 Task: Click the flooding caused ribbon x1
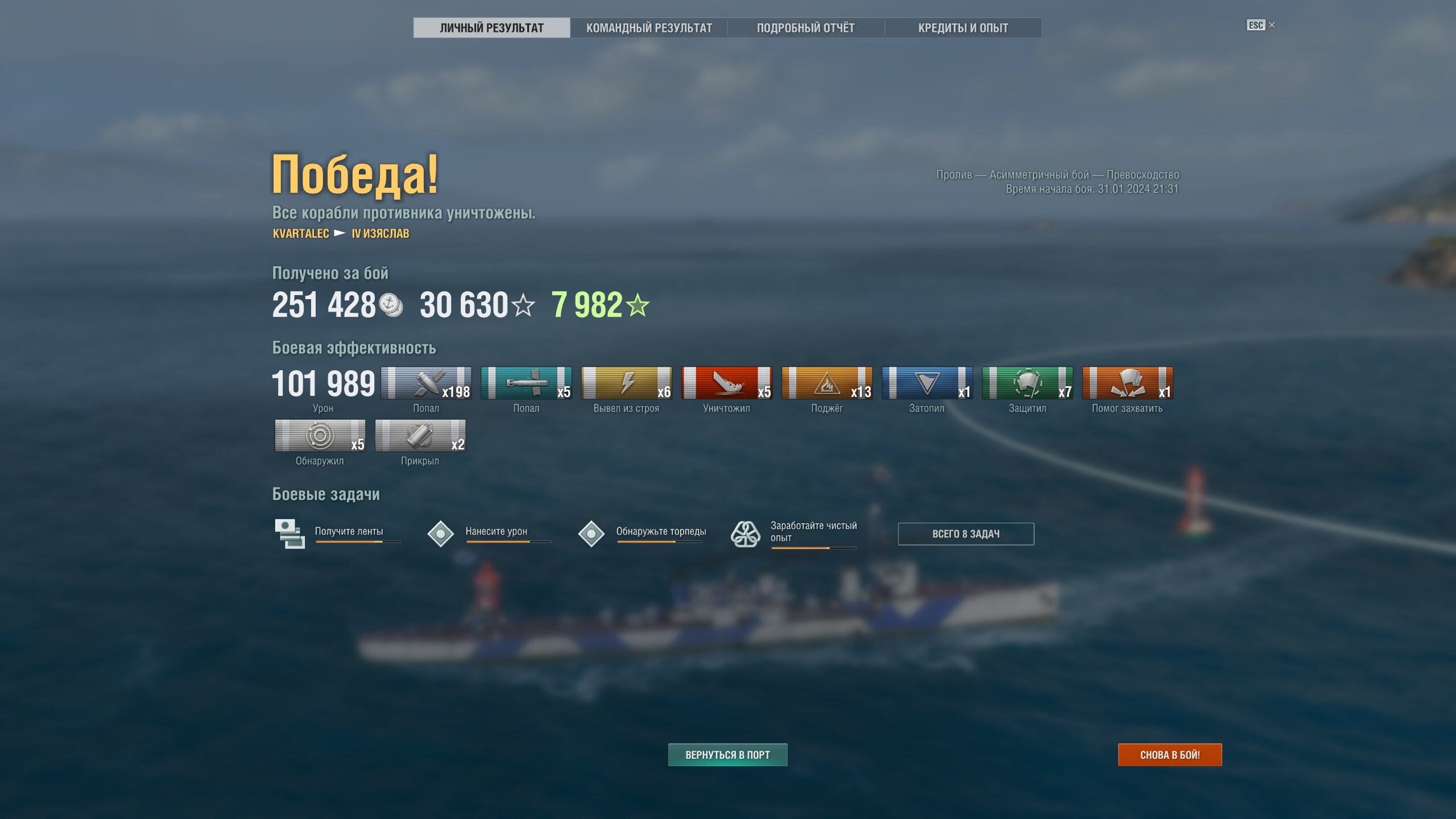pyautogui.click(x=926, y=383)
